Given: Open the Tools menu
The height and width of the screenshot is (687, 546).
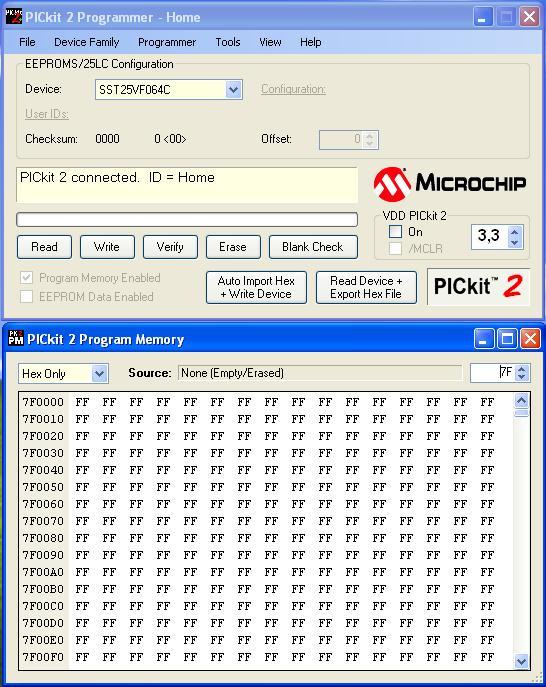Looking at the screenshot, I should pos(228,42).
